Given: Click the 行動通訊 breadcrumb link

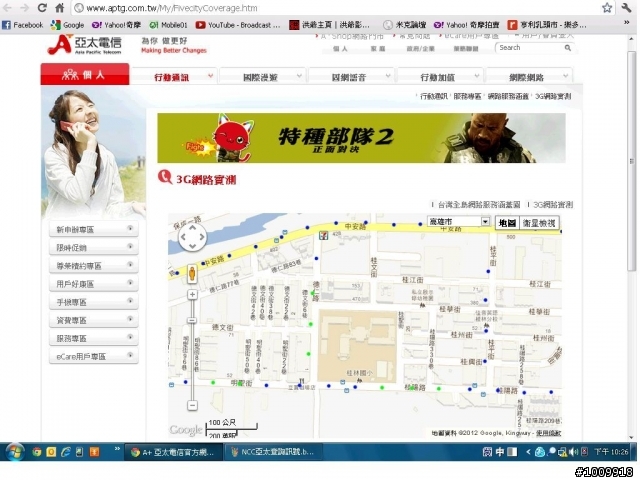Looking at the screenshot, I should pos(433,96).
